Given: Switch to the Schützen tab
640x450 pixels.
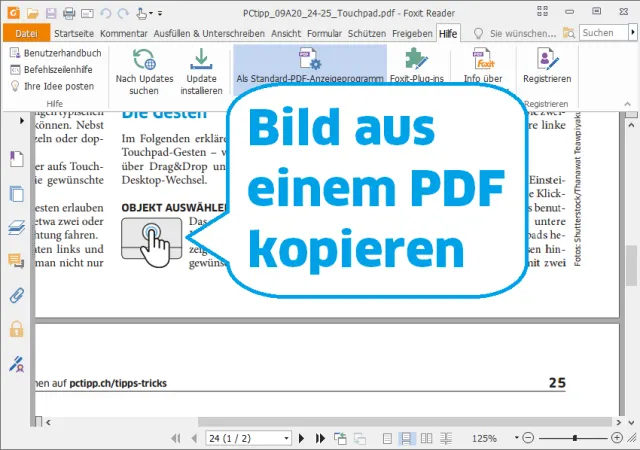Looking at the screenshot, I should [x=367, y=33].
